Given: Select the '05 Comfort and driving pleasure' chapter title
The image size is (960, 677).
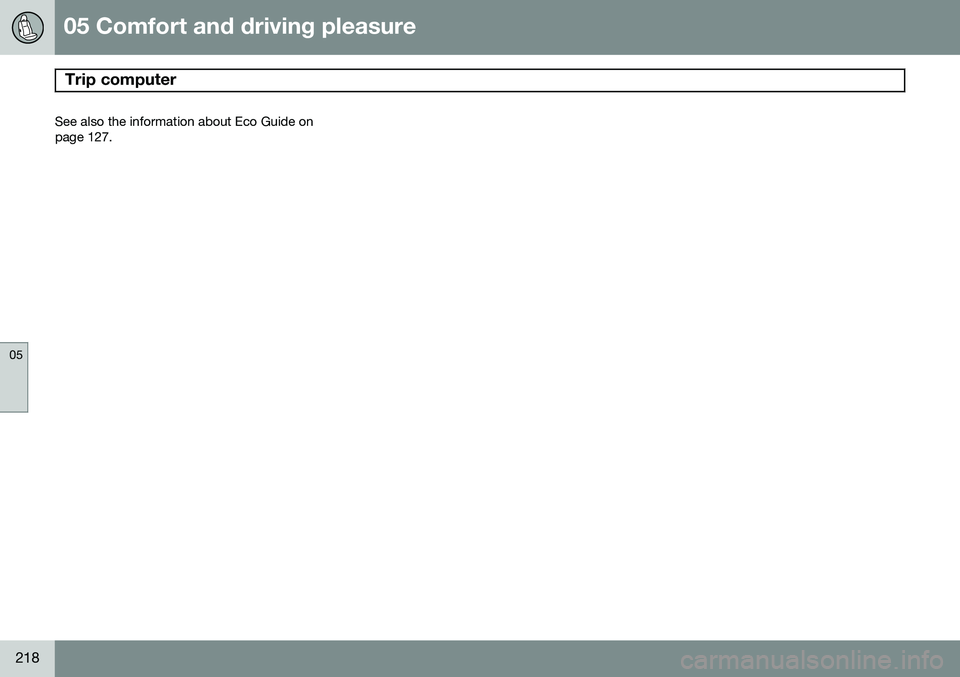Looking at the screenshot, I should 239,26.
